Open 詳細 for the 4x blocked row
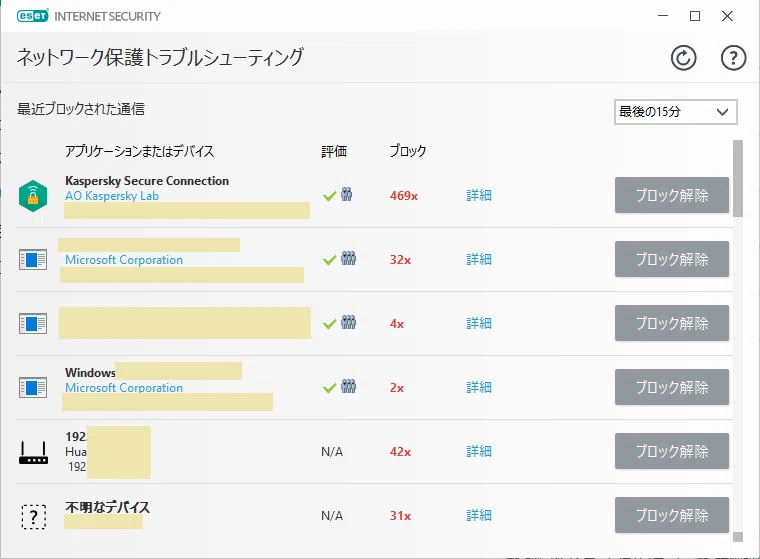760x559 pixels. [x=479, y=323]
